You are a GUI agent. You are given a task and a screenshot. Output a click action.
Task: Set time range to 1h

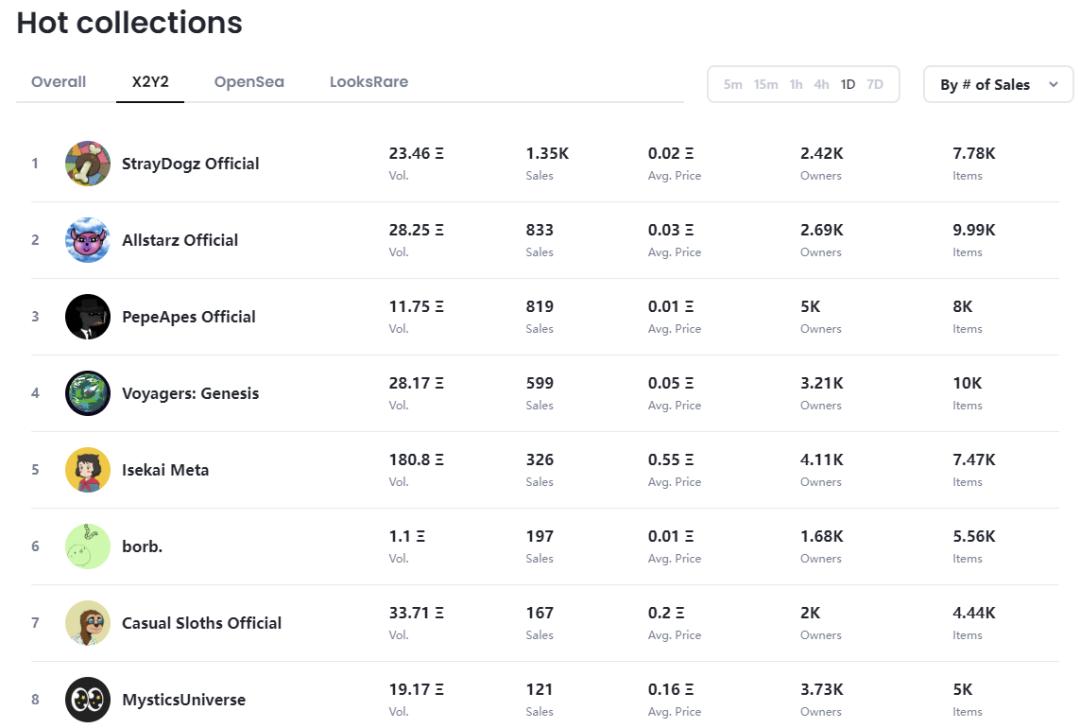click(796, 85)
